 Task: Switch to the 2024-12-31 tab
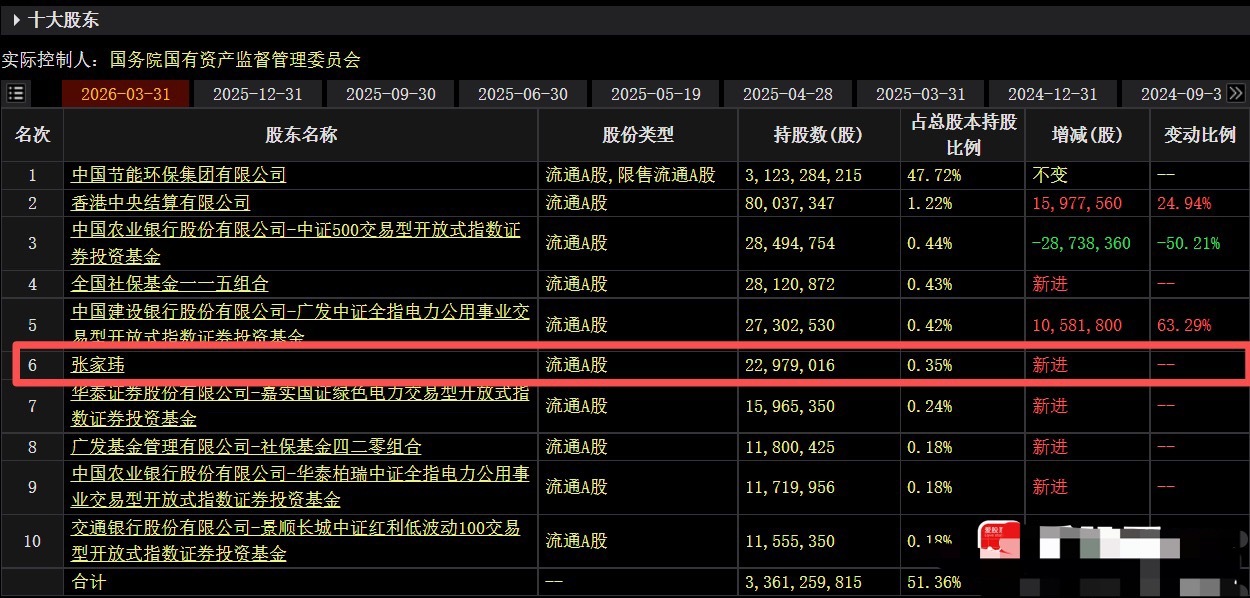pos(1053,93)
